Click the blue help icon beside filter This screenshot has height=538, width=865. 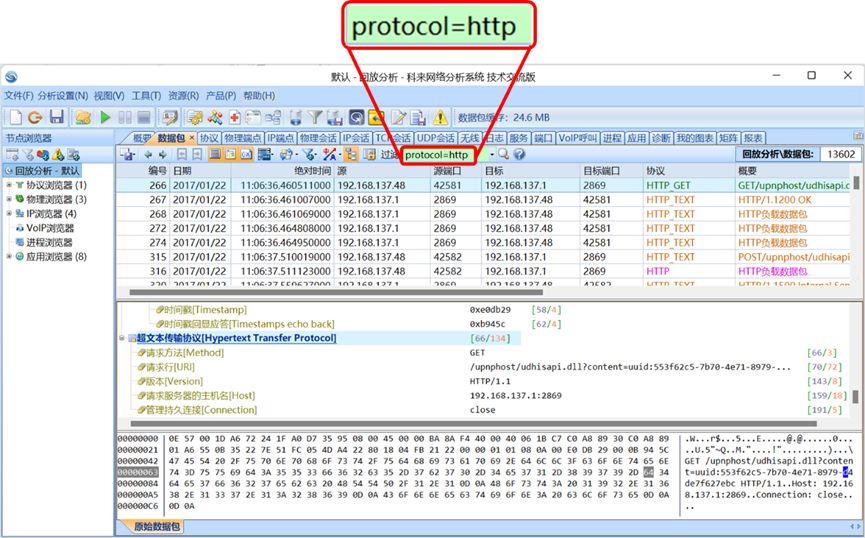(519, 155)
